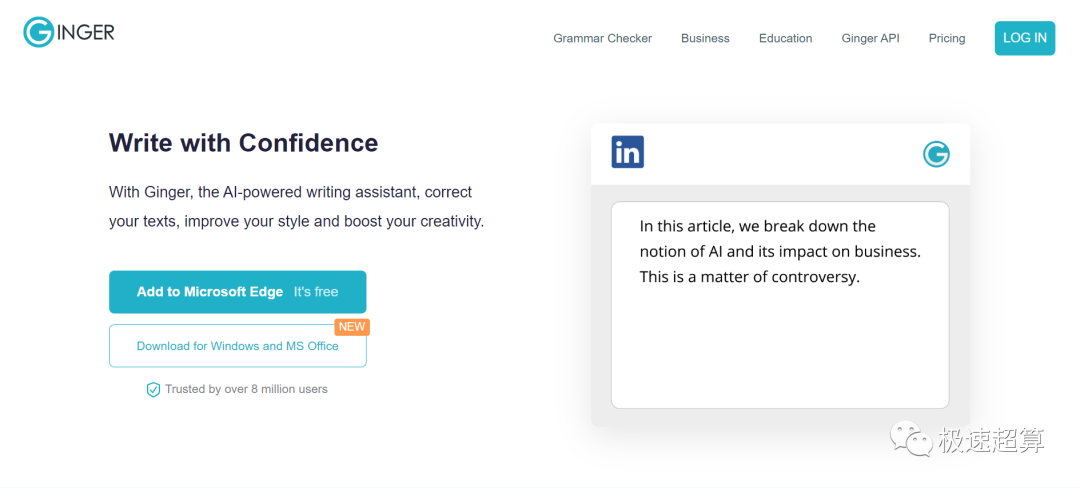Click the orange NEW badge
The width and height of the screenshot is (1080, 488).
(352, 327)
